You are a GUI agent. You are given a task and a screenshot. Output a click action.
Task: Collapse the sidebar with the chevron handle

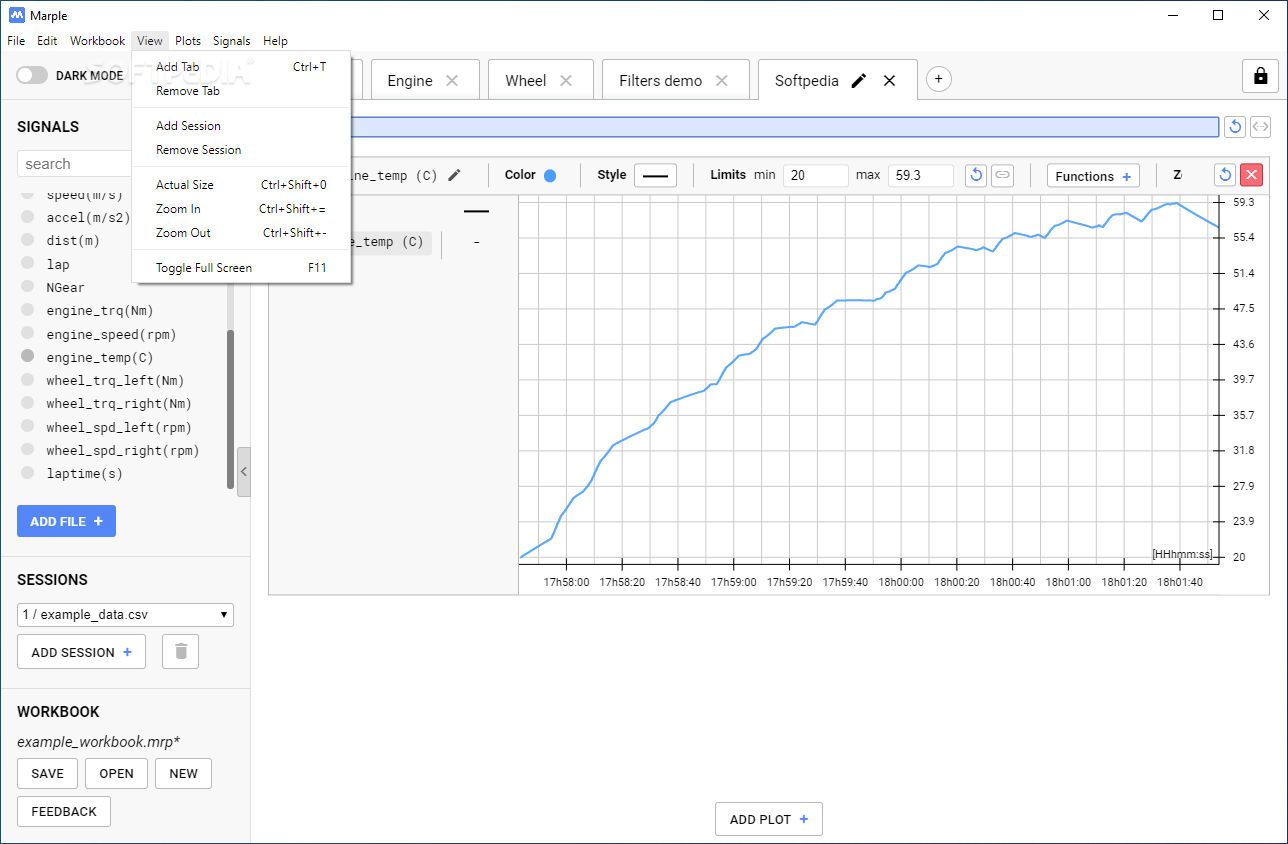pyautogui.click(x=244, y=472)
